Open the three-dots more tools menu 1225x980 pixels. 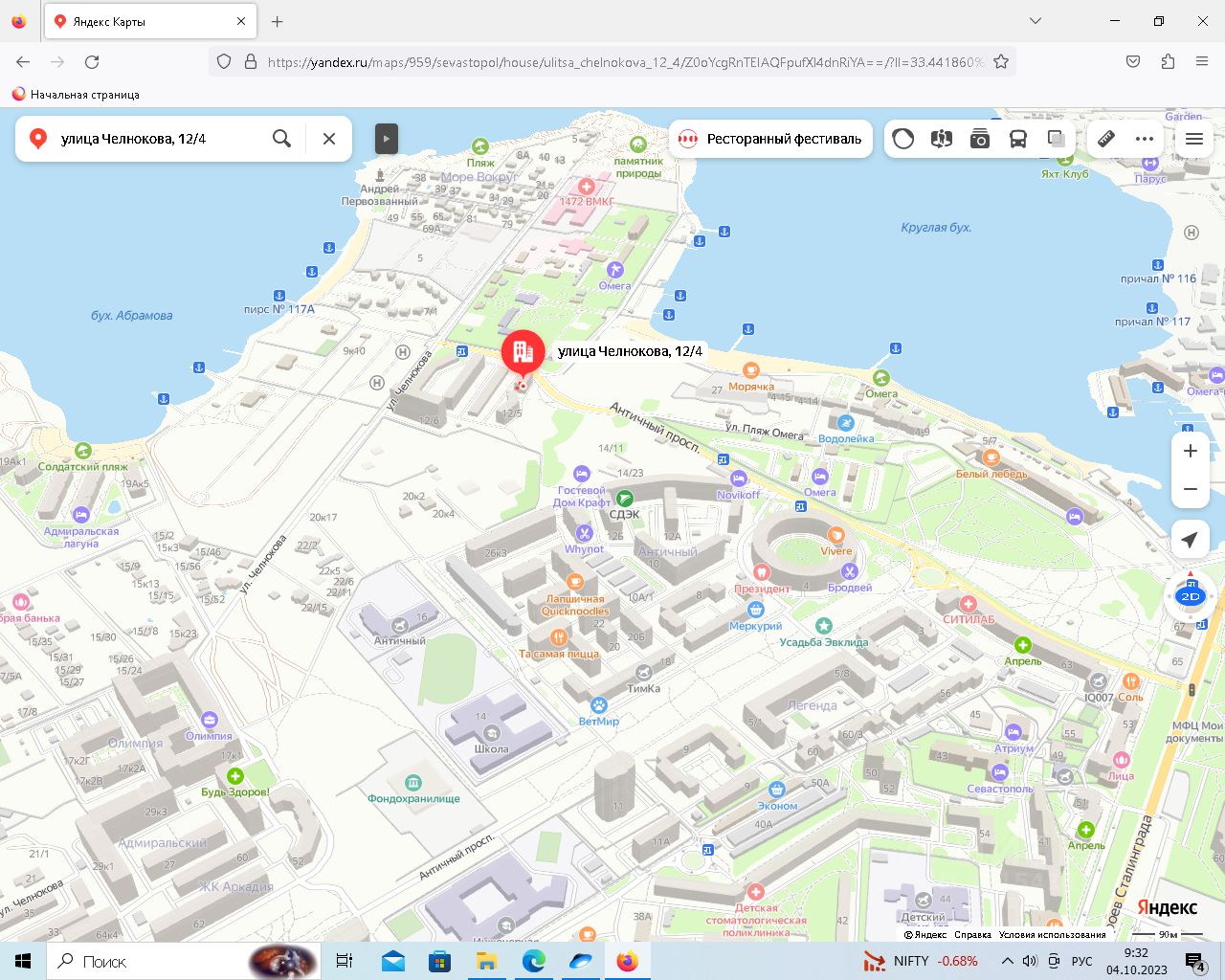[x=1145, y=139]
